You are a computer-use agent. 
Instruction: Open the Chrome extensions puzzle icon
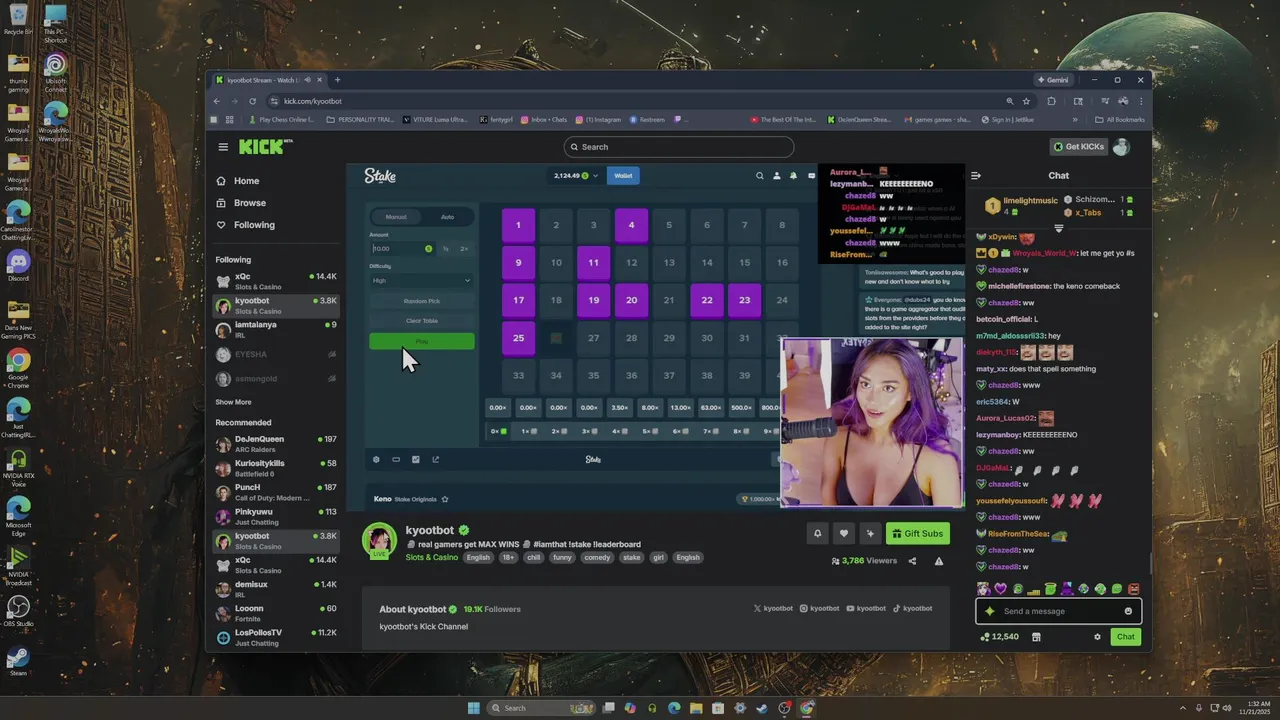point(1052,101)
